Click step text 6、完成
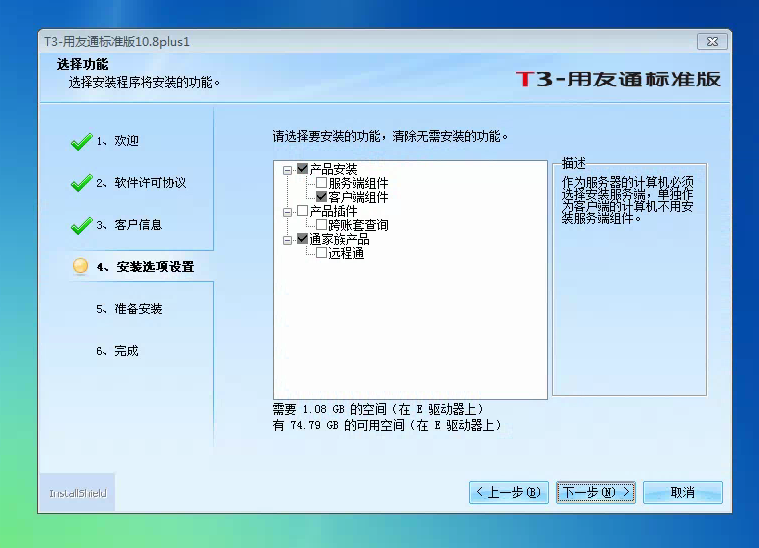Image resolution: width=759 pixels, height=548 pixels. coord(117,351)
